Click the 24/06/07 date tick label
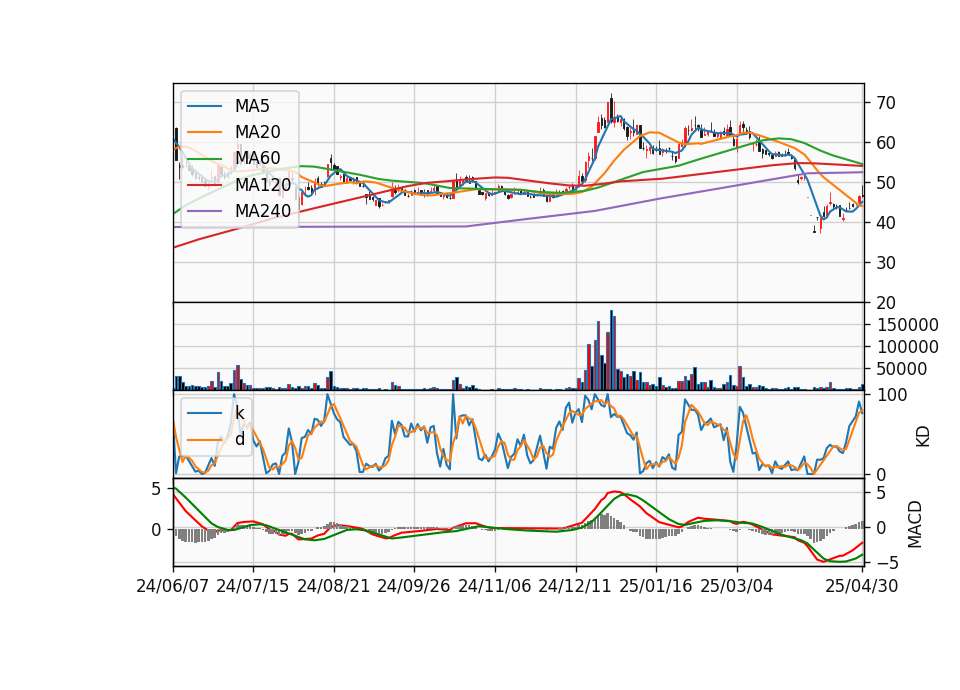Viewport: 960px width, 690px height. (x=172, y=586)
